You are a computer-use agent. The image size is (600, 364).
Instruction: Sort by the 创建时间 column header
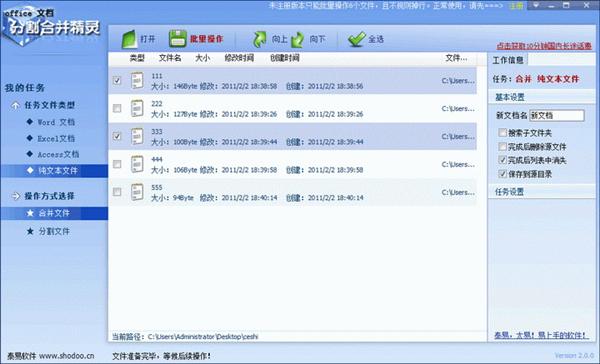285,58
